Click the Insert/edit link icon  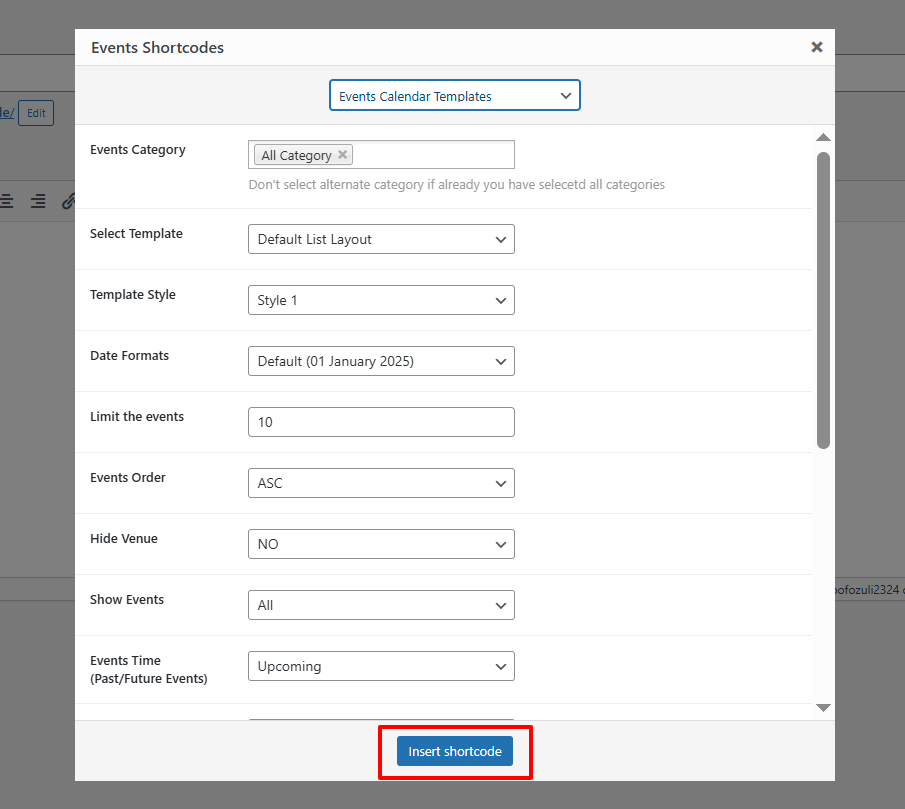(x=67, y=201)
